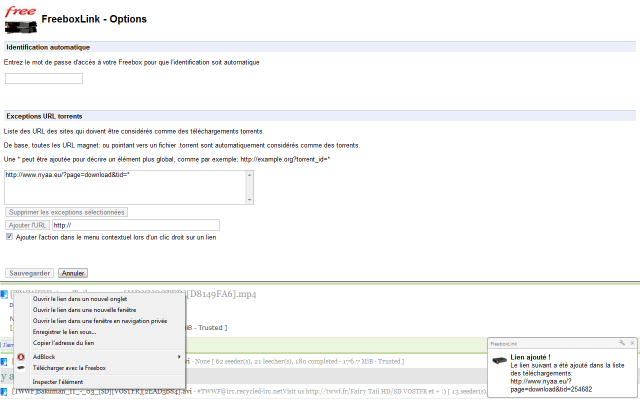Click the Freebox icon in the notification popup
640x400 pixels.
[499, 358]
